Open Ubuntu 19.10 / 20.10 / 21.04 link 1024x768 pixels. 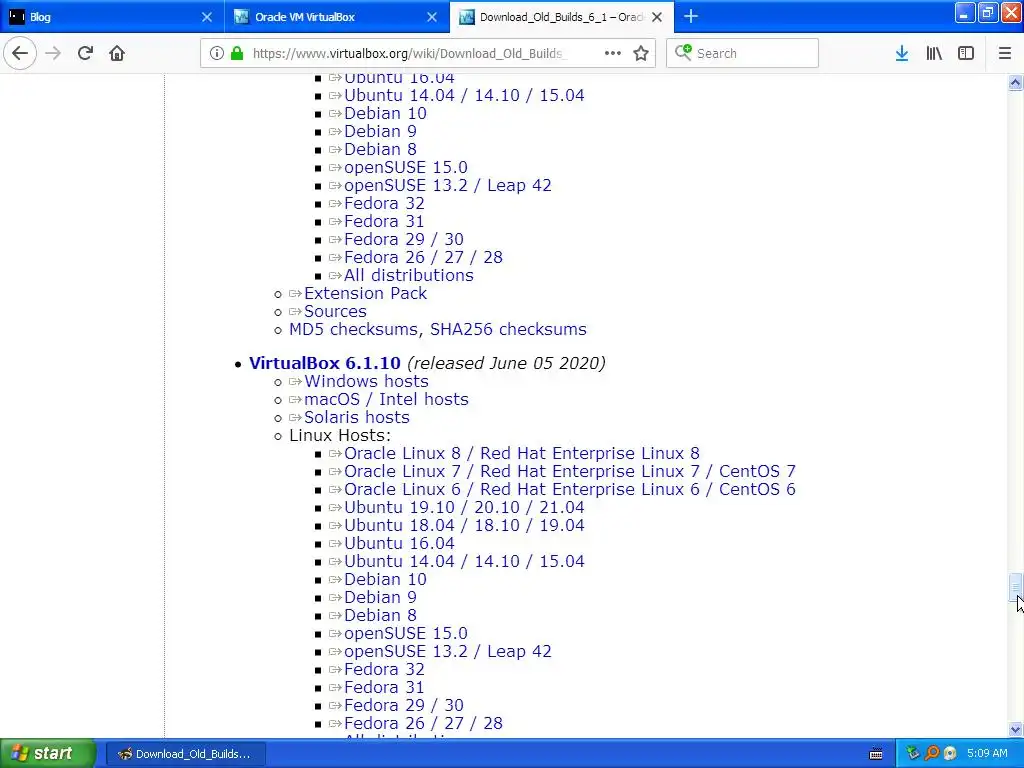coord(464,507)
